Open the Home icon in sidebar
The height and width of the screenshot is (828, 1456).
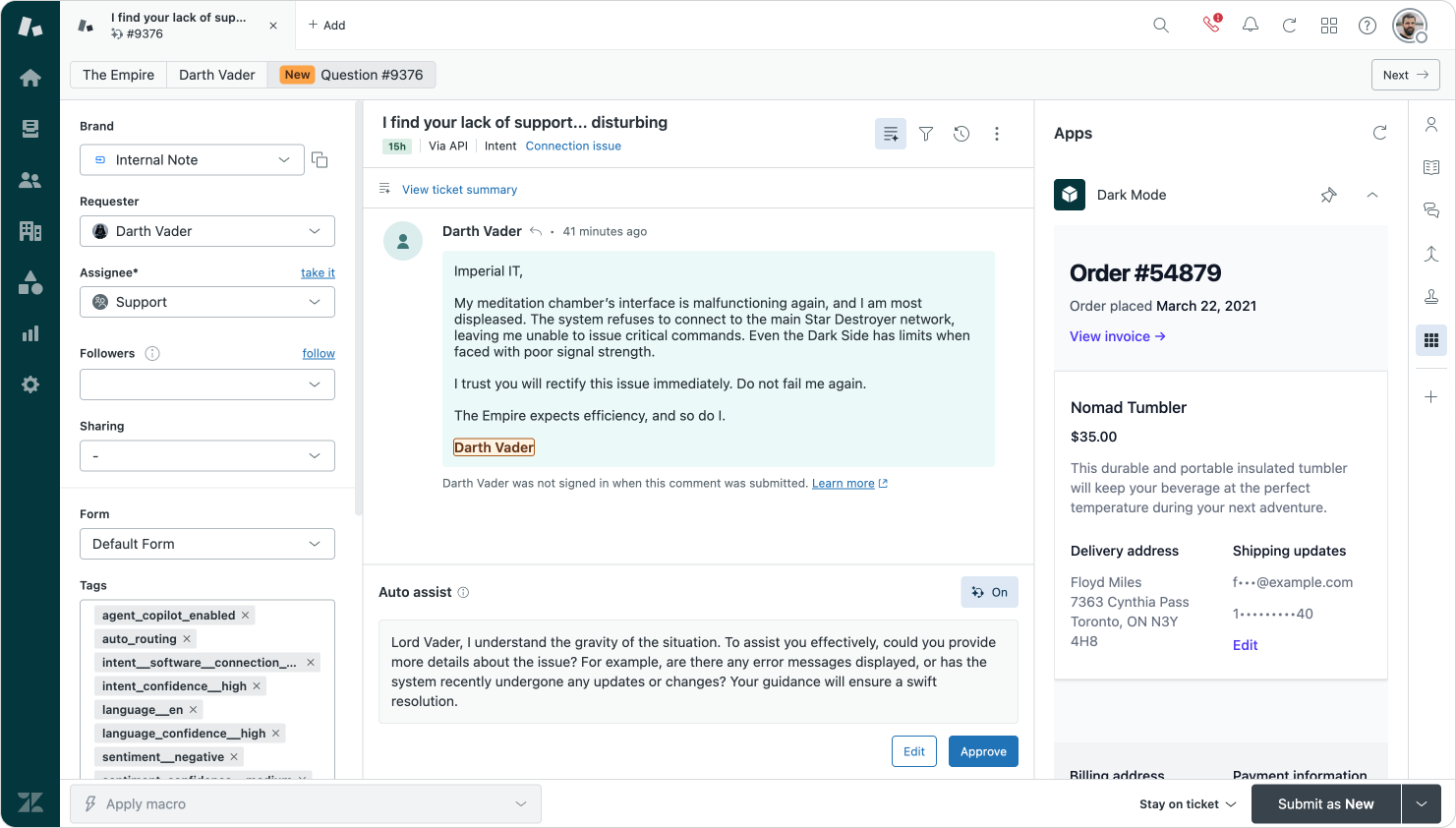[x=30, y=78]
